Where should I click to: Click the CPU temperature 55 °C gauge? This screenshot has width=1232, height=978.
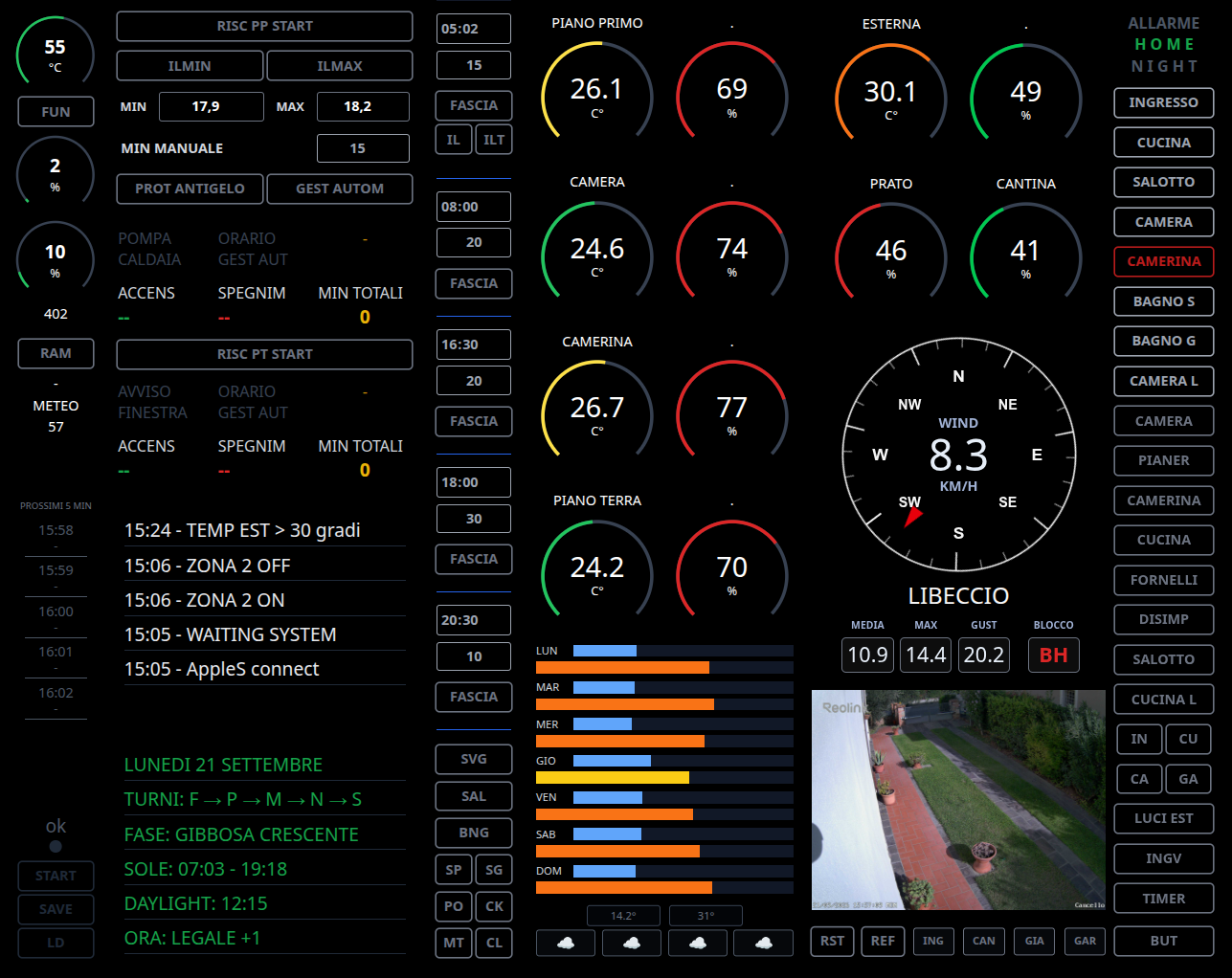click(56, 56)
